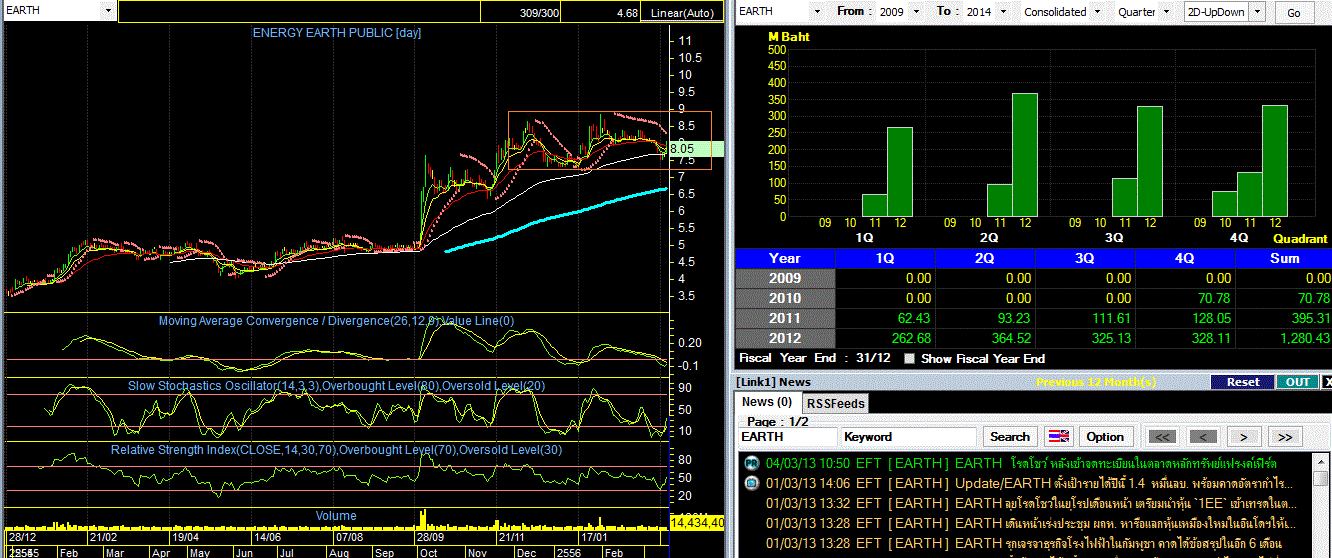Open the 2D-UpDown chart style dropdown
1332x558 pixels.
point(1257,12)
